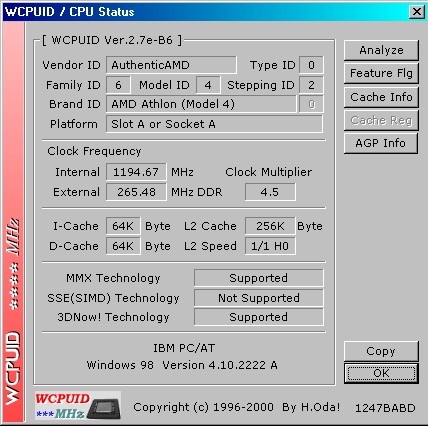Screen dimensions: 428x427
Task: Click the 3DNow! Technology Supported field
Action: click(259, 317)
